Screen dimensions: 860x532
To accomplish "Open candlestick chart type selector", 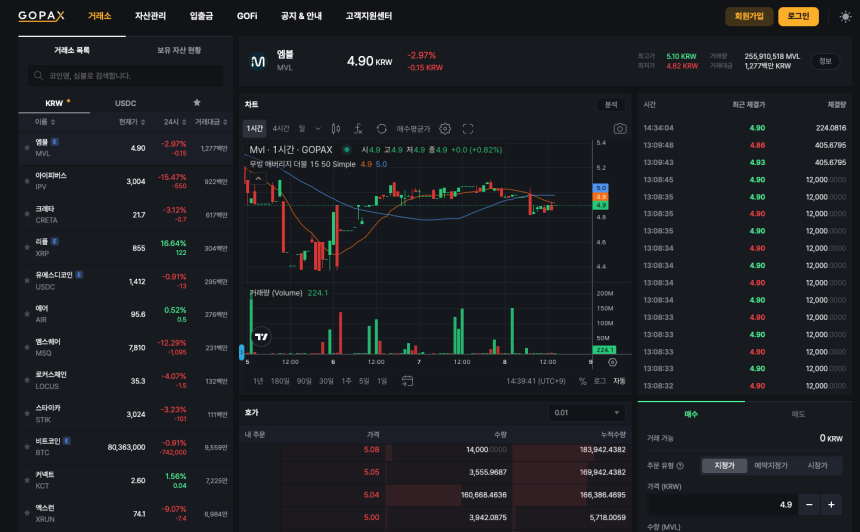I will (336, 129).
